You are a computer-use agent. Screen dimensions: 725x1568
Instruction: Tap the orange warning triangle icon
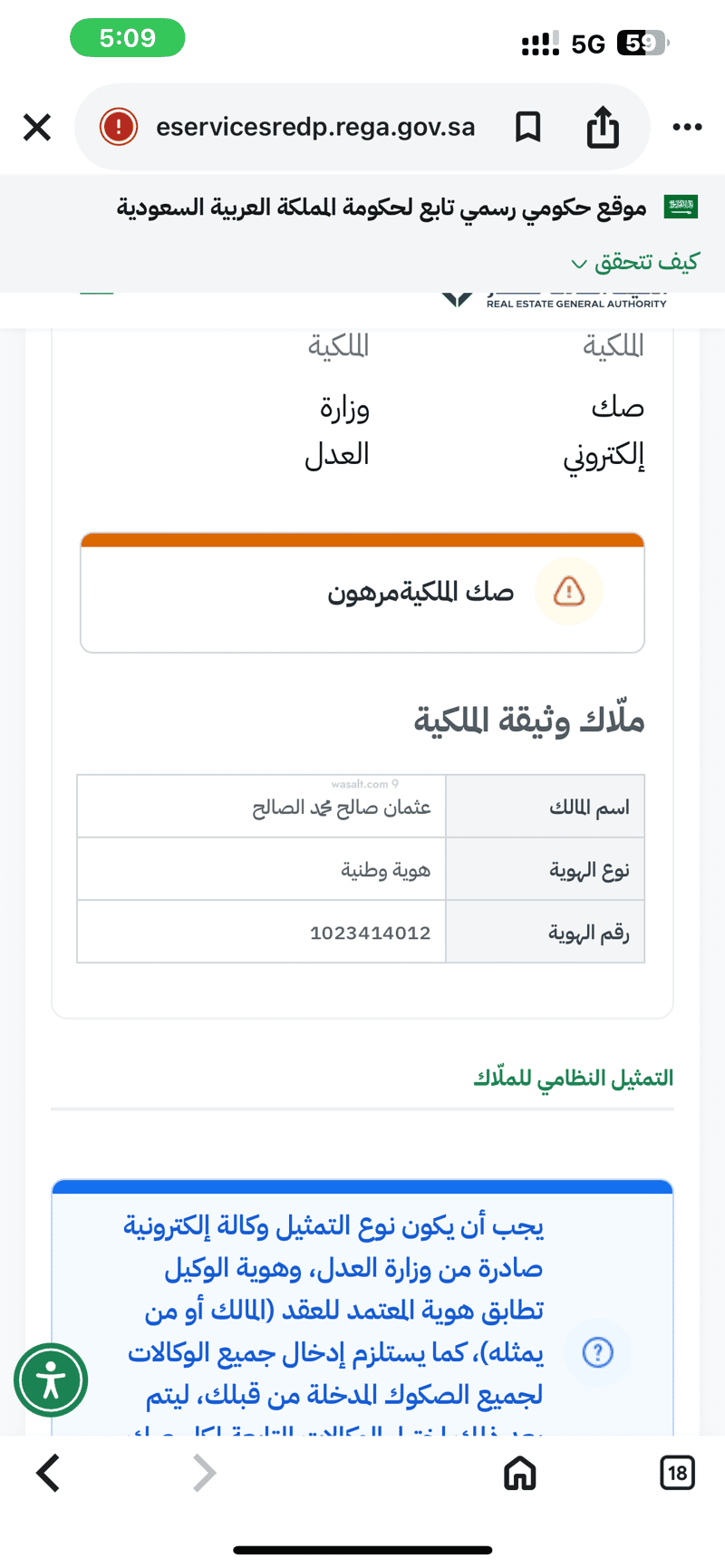tap(569, 592)
